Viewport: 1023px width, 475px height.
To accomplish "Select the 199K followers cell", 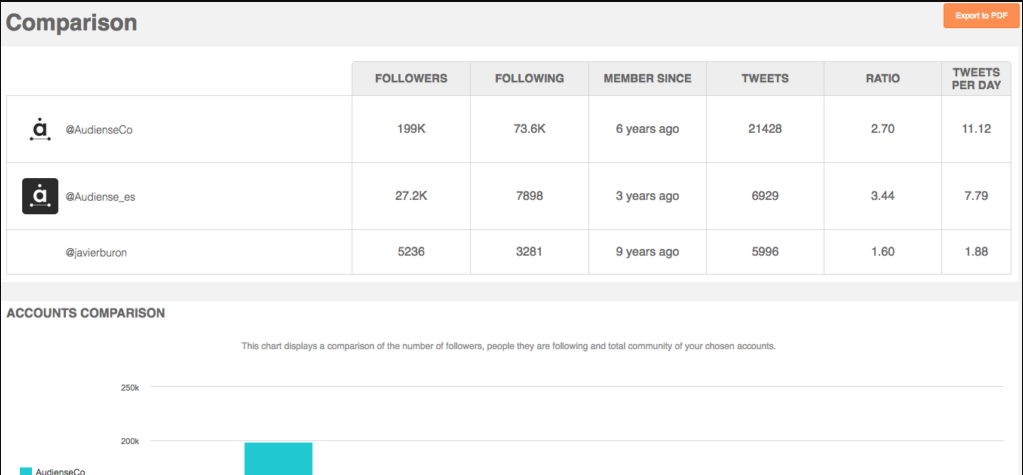I will [x=411, y=129].
